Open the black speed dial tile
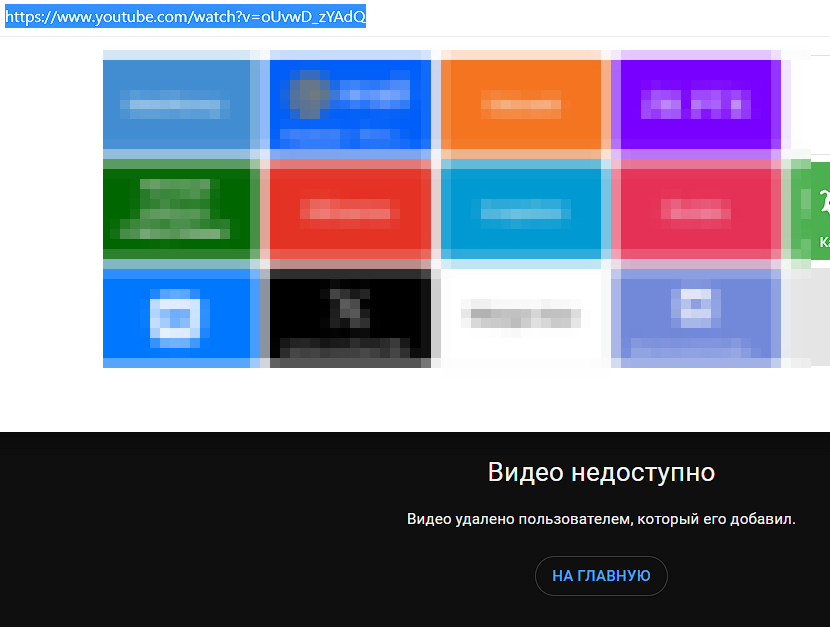The width and height of the screenshot is (830, 627). point(348,320)
